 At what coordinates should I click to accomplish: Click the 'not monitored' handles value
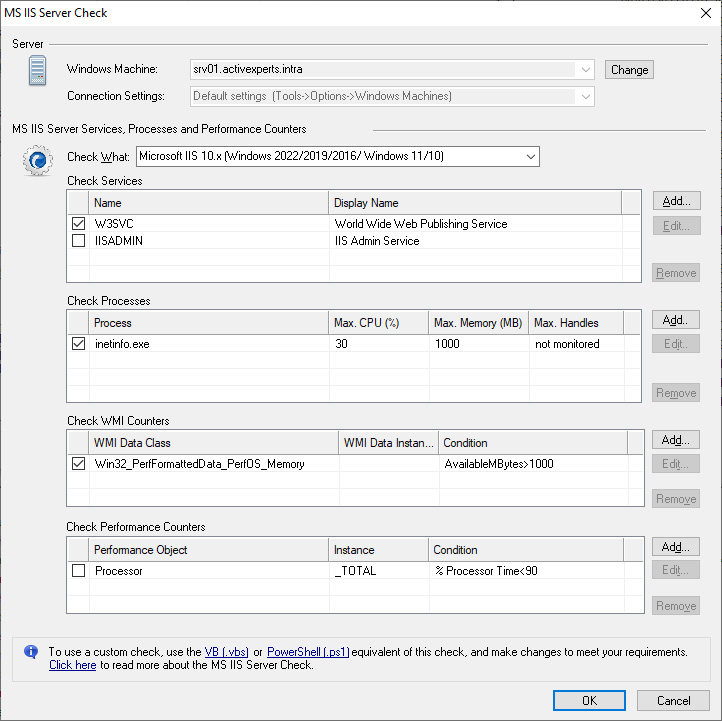(x=567, y=344)
